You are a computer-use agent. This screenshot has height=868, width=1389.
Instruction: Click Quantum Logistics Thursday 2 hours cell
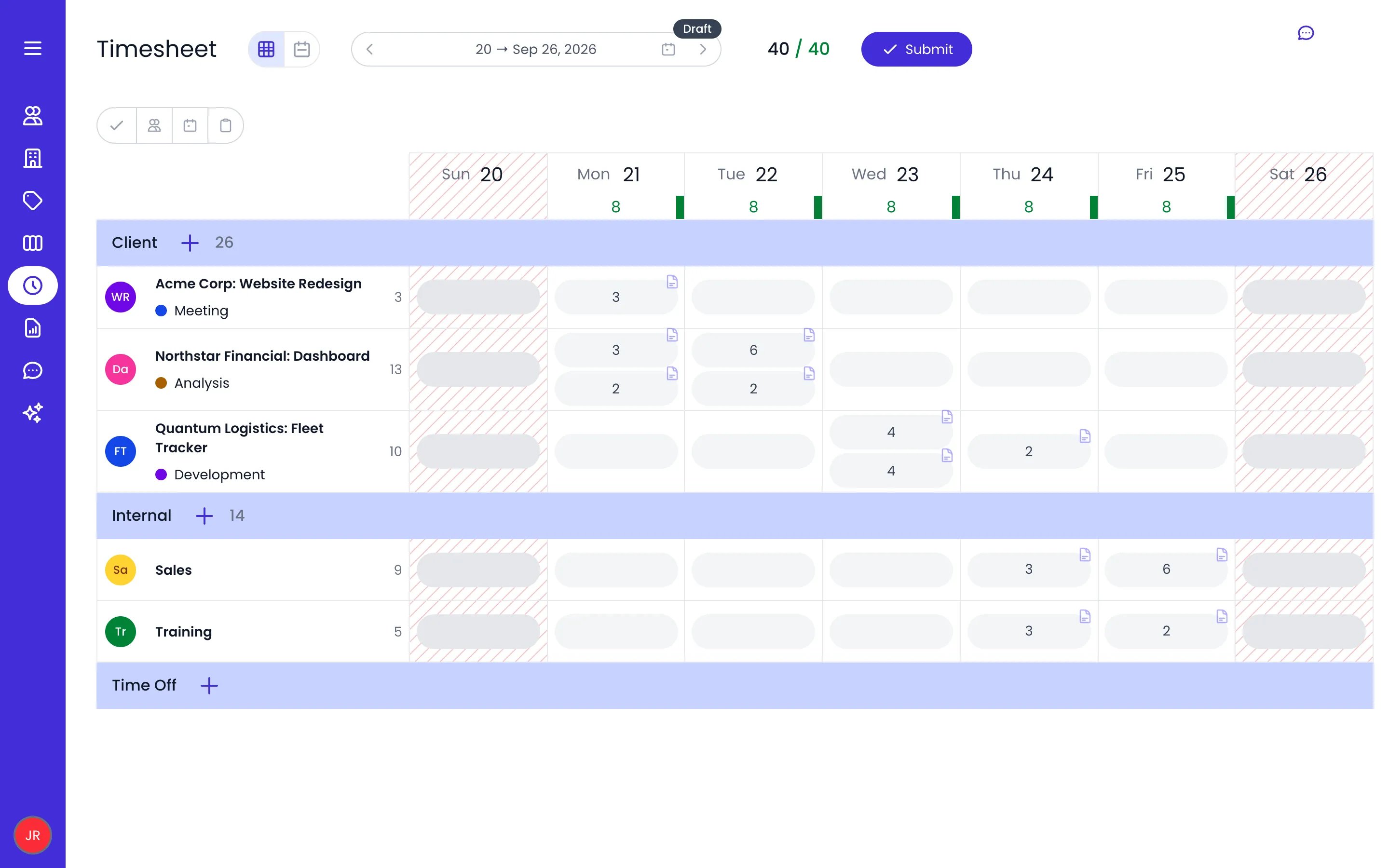click(x=1029, y=451)
